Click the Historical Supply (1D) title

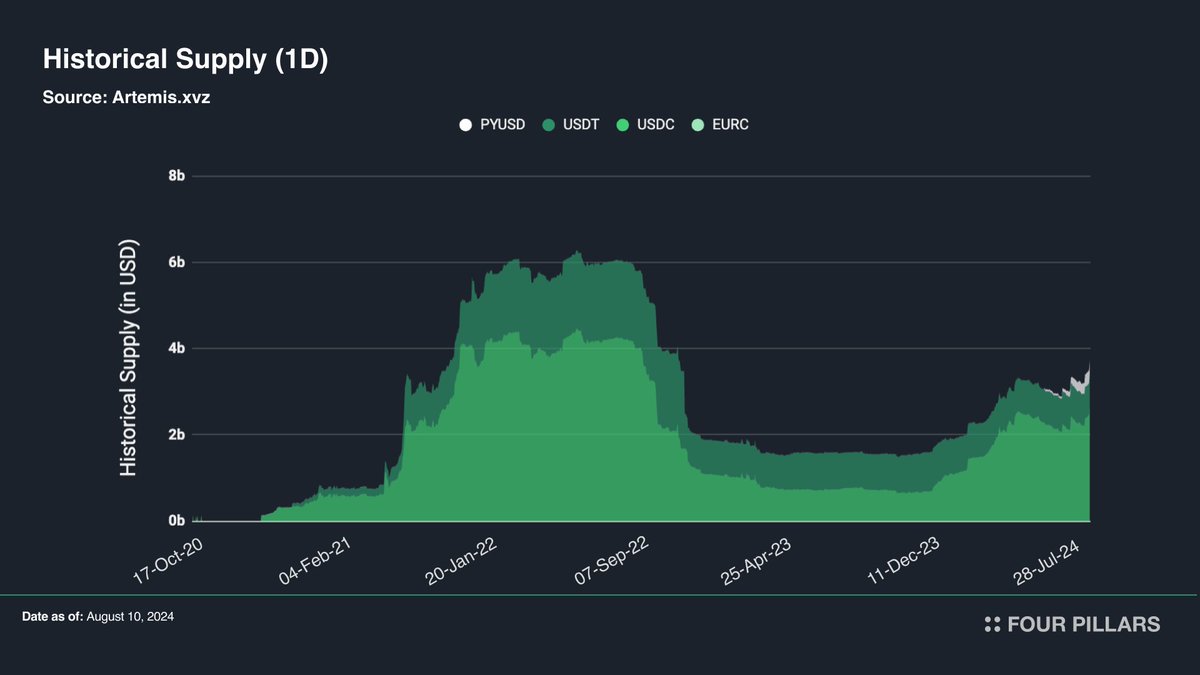185,61
